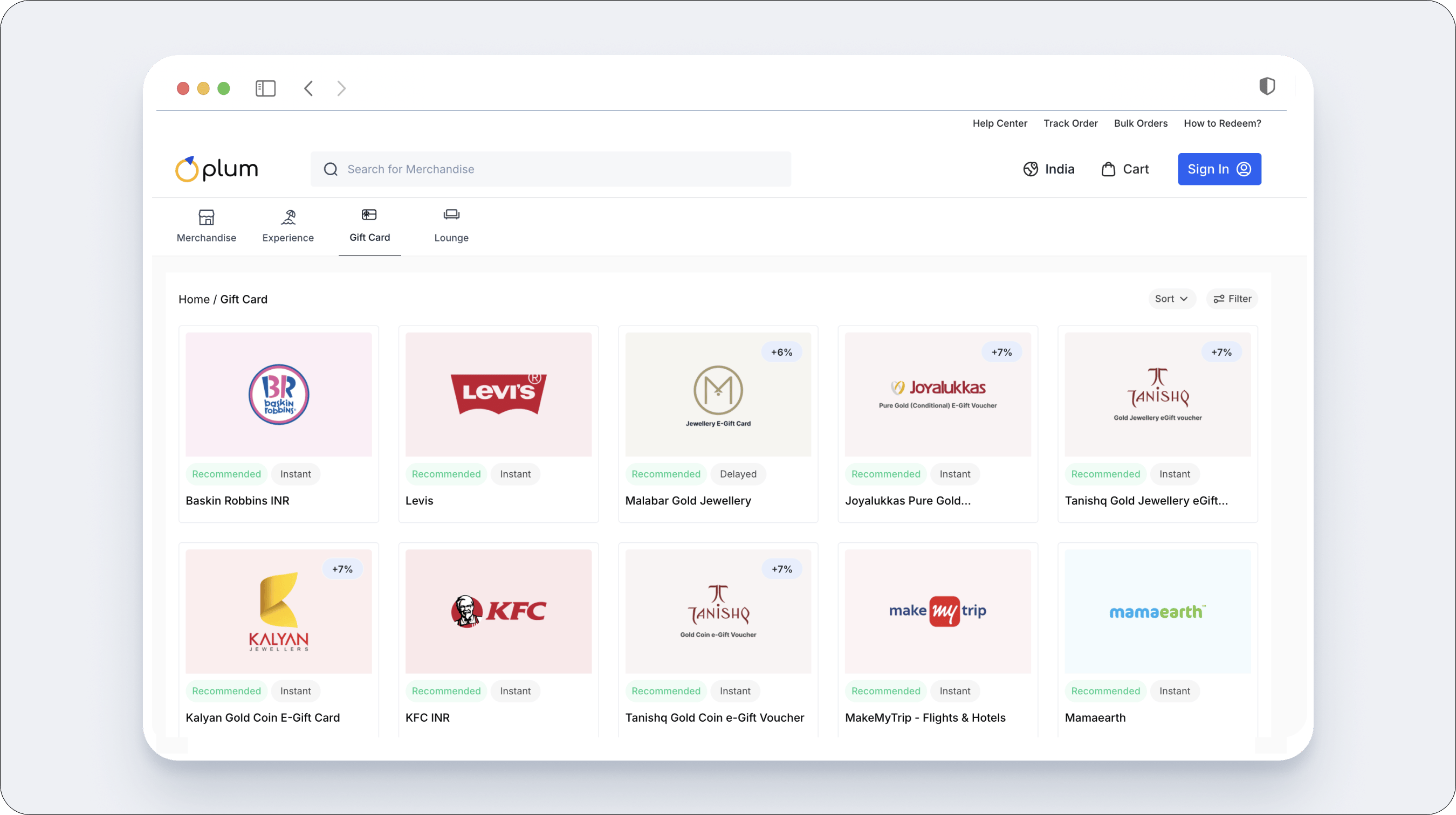1456x815 pixels.
Task: Click the Malabar Gold Jewellery title
Action: (x=688, y=501)
